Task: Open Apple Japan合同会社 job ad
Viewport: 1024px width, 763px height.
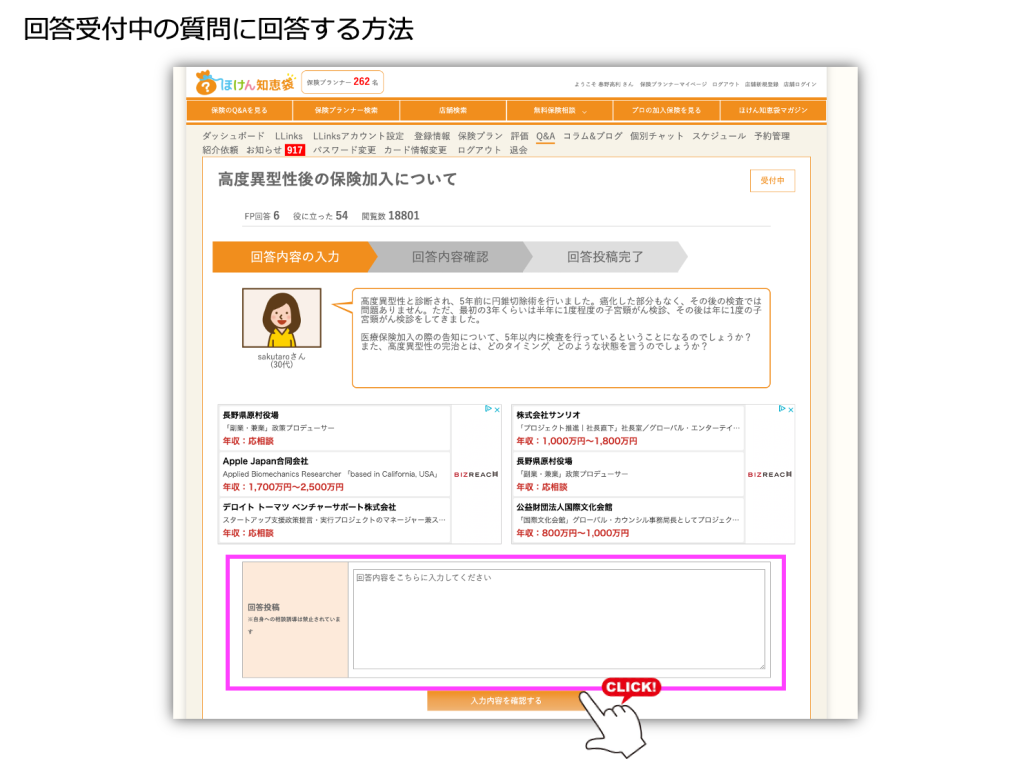Action: (334, 474)
